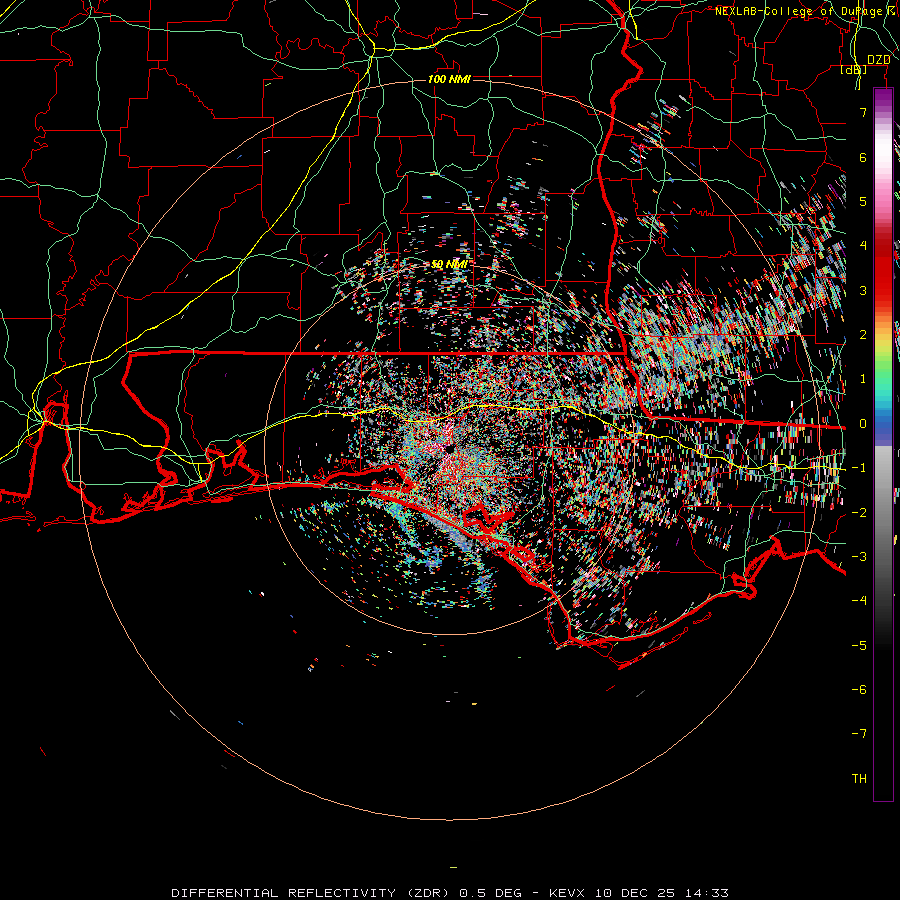
Task: Click the purple top of the color bar
Action: pos(883,98)
